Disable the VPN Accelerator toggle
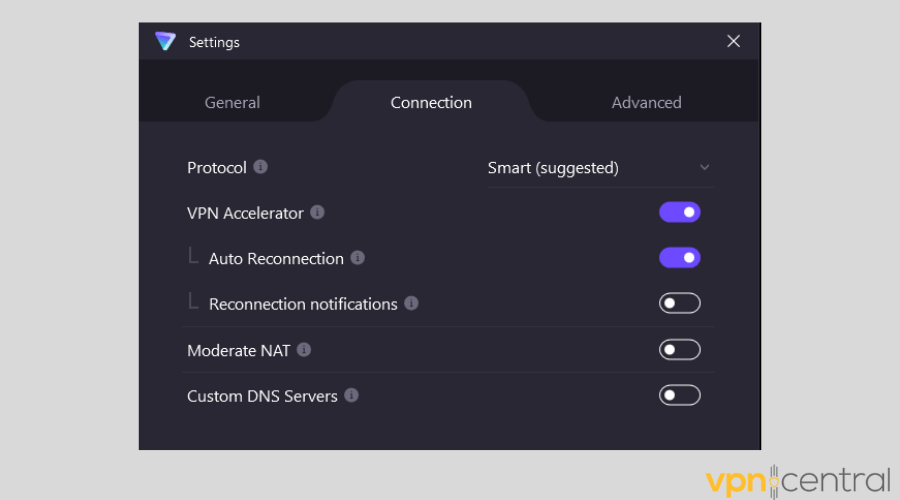 679,212
